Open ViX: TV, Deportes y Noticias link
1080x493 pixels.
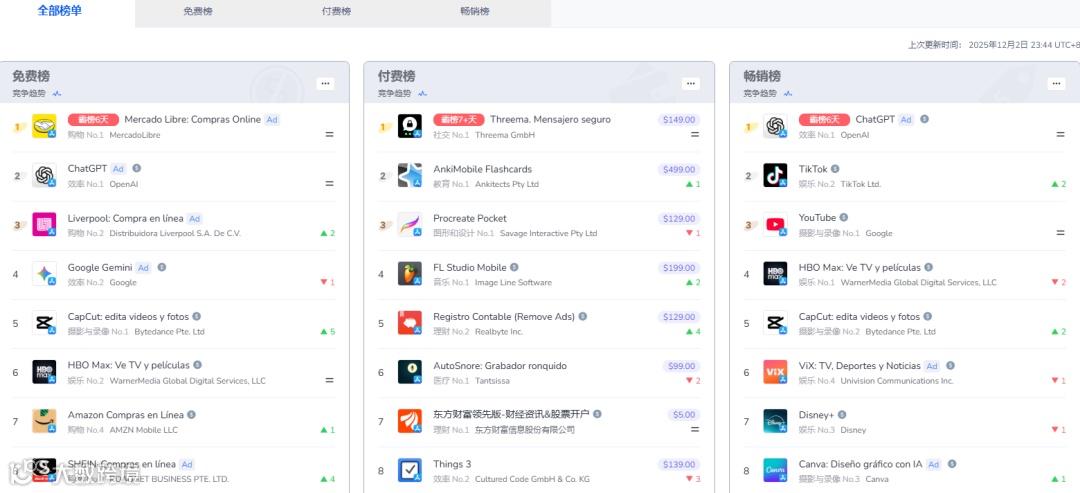tap(860, 366)
